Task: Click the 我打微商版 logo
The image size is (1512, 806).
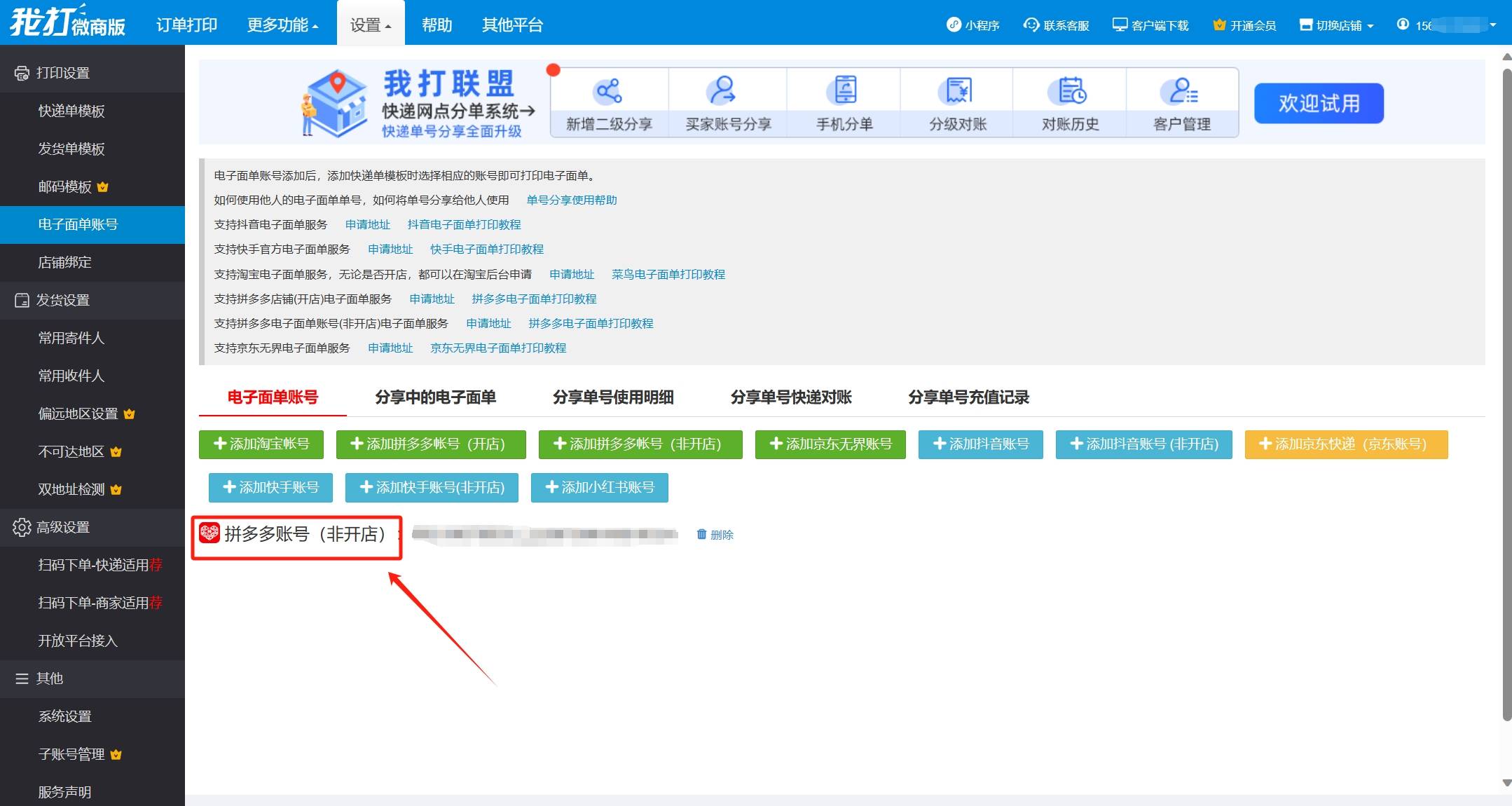Action: 67,21
